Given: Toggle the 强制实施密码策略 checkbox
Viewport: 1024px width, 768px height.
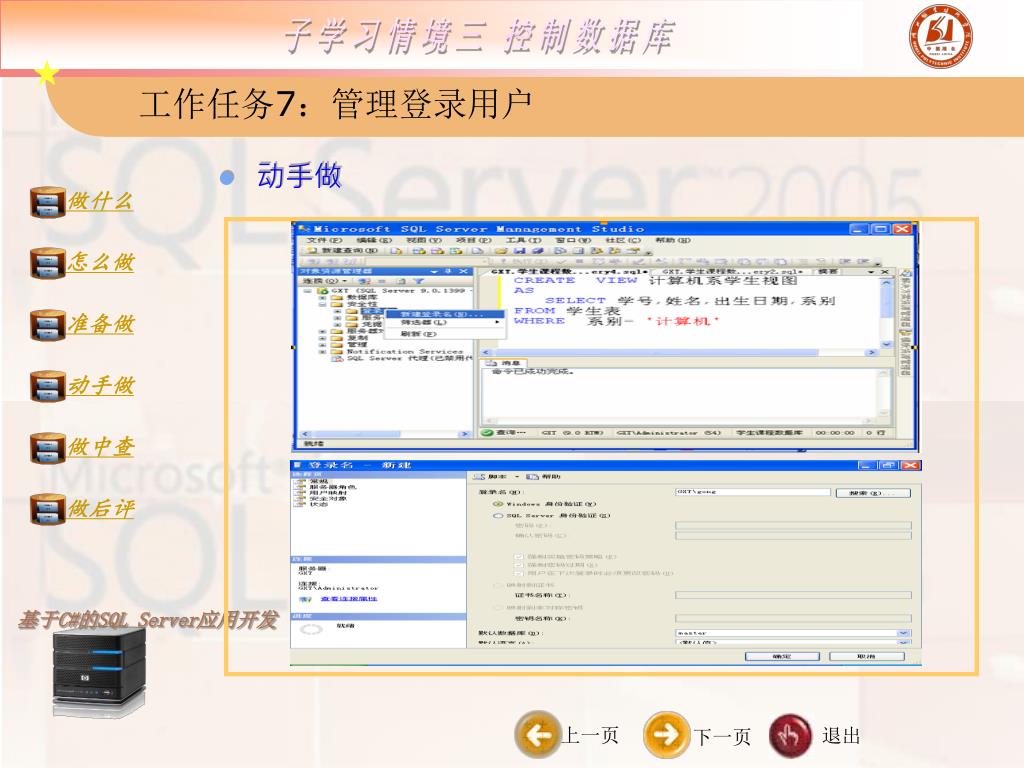Looking at the screenshot, I should [519, 557].
